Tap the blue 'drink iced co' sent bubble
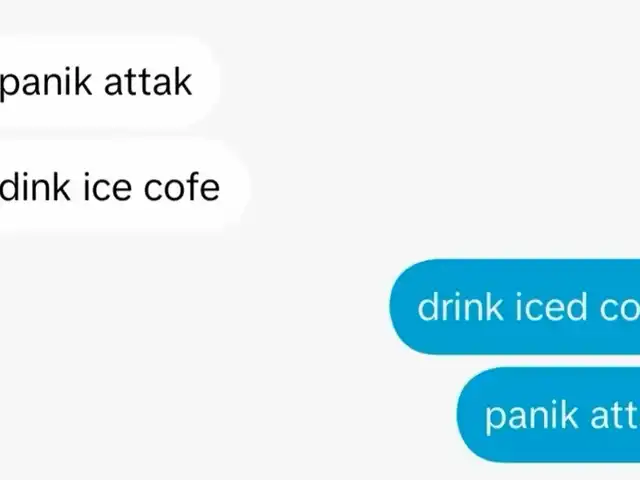 point(515,307)
